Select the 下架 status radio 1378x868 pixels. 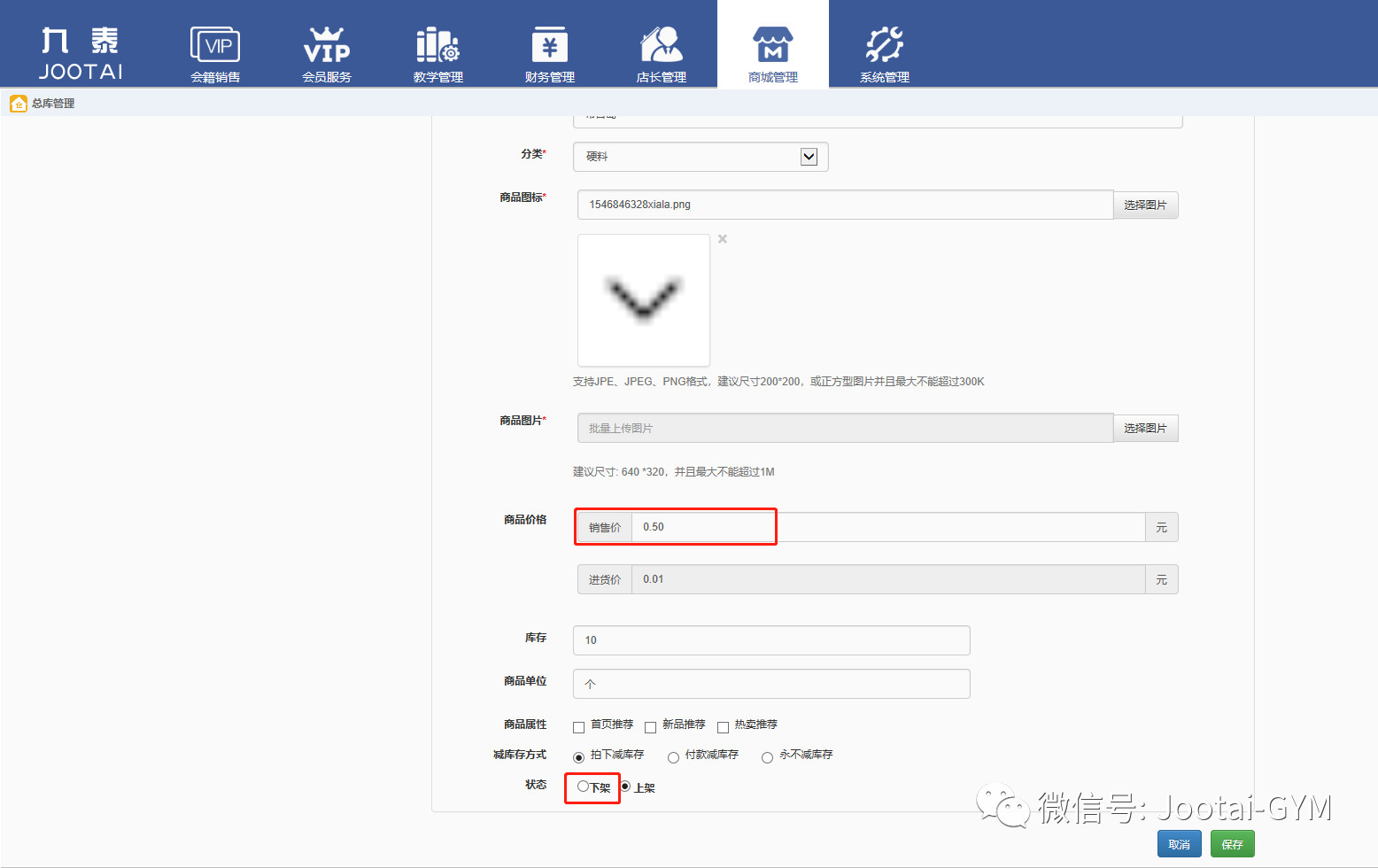point(583,787)
